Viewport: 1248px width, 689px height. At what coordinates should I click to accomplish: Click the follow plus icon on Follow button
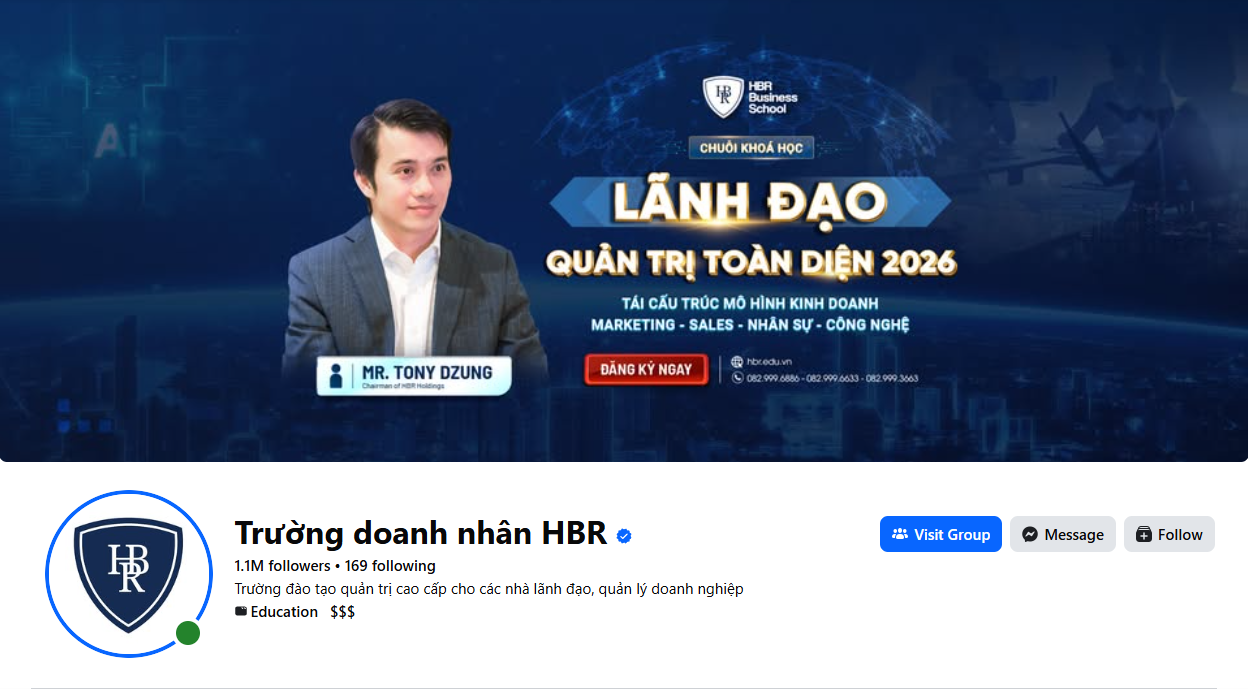pyautogui.click(x=1144, y=535)
